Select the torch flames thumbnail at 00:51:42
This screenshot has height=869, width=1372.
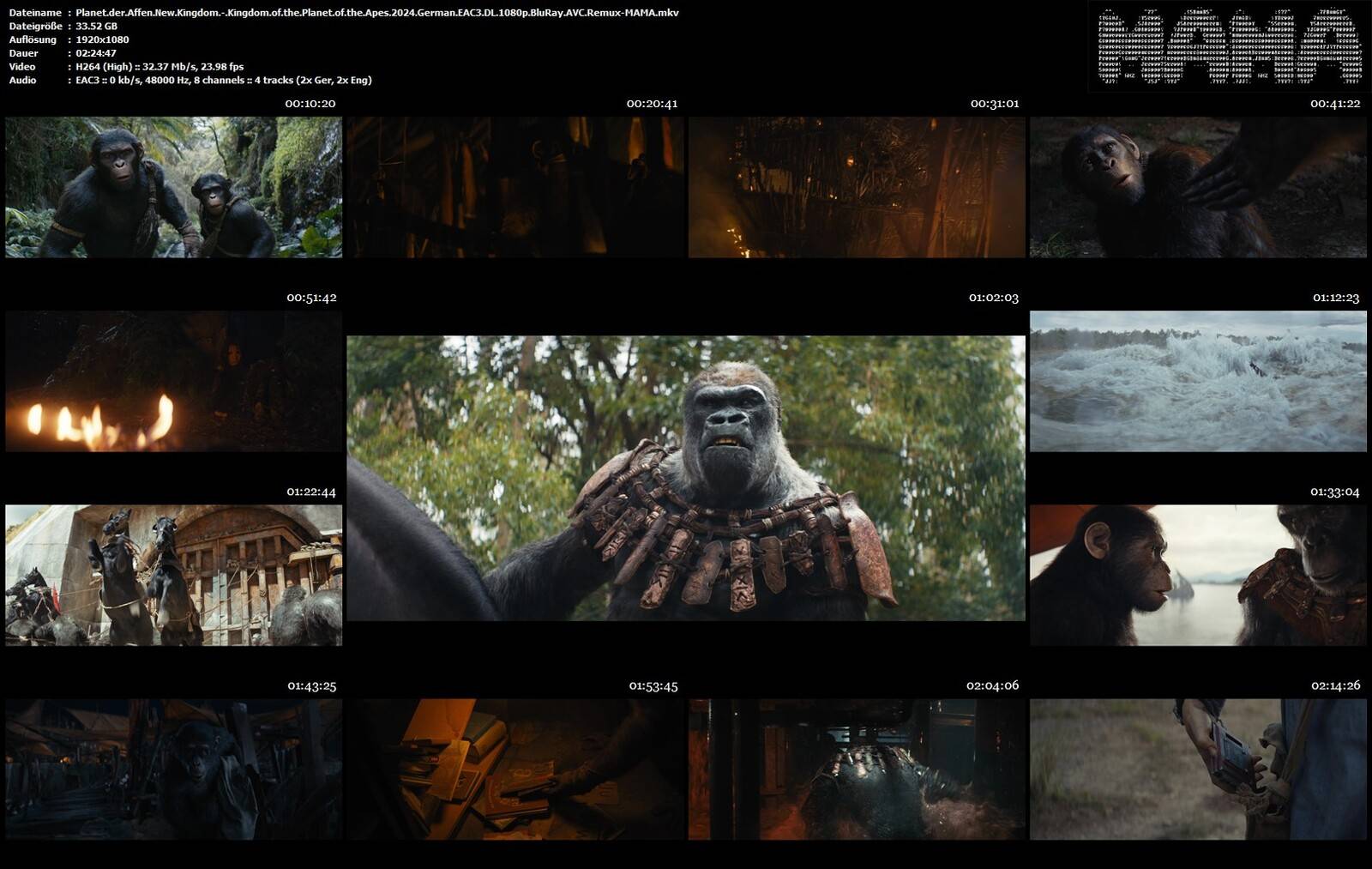(174, 381)
